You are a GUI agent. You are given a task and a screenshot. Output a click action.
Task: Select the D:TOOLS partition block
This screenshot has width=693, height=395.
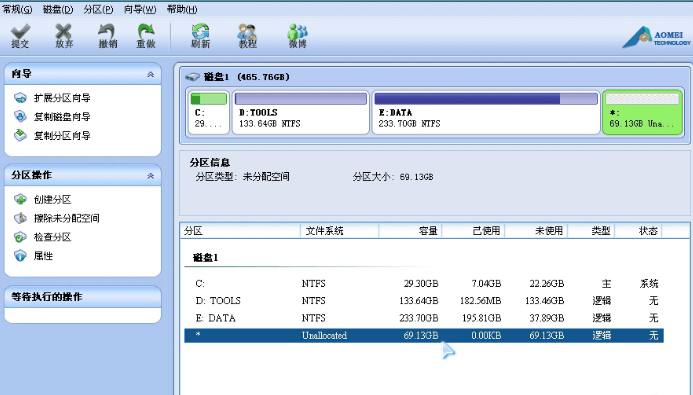click(x=301, y=112)
